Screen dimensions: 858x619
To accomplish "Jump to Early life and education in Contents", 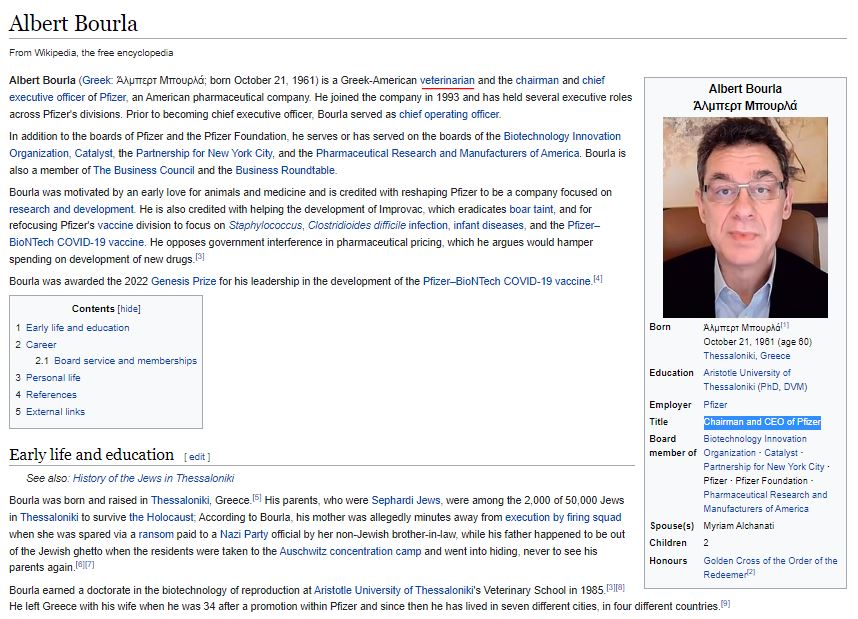I will (78, 328).
